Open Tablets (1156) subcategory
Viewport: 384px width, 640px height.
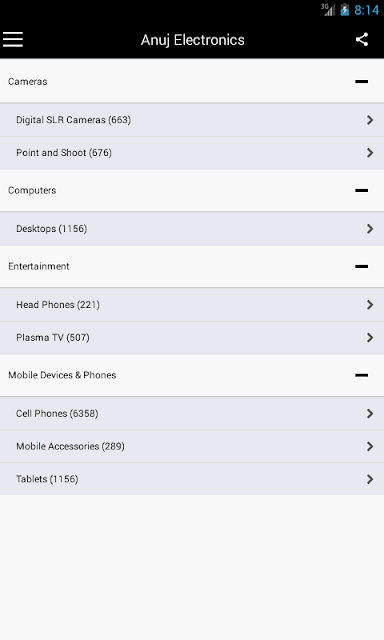[x=192, y=479]
